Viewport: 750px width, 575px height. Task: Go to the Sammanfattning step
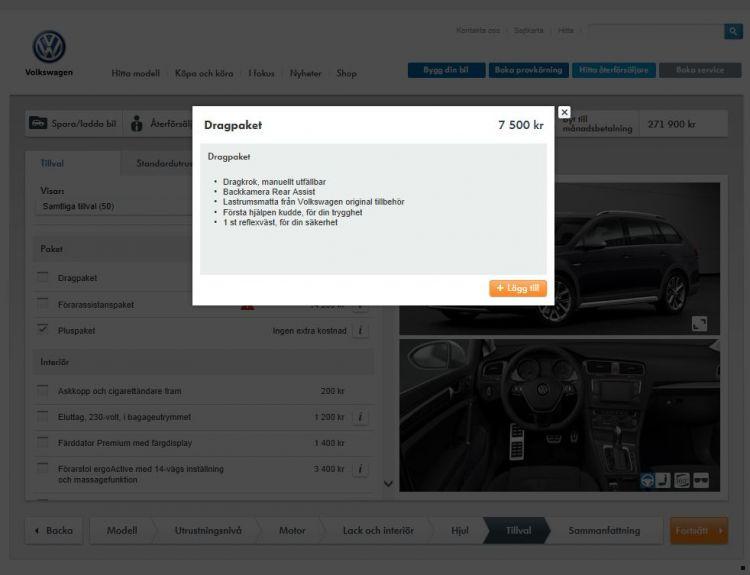pyautogui.click(x=604, y=531)
